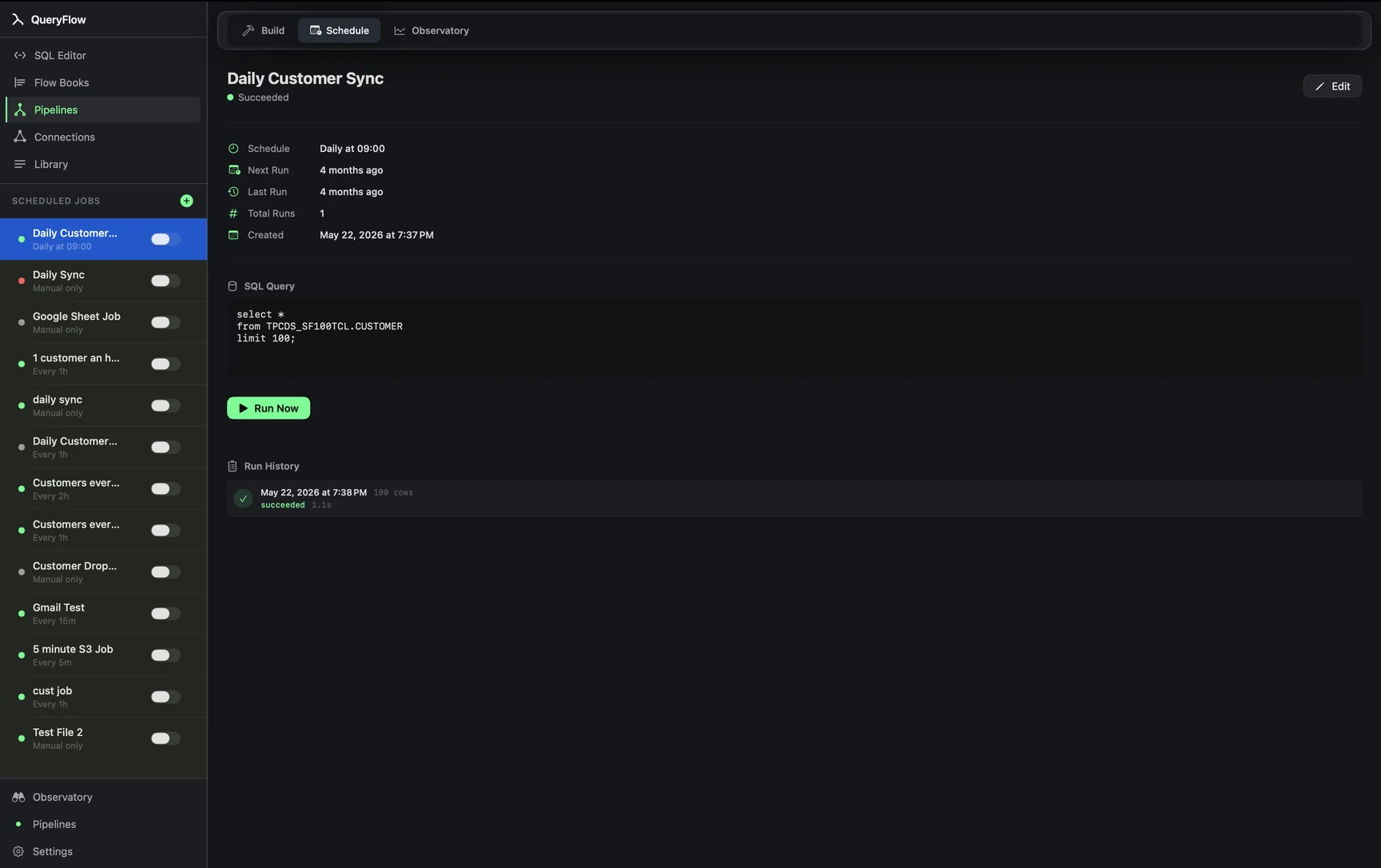Click the Run History clipboard icon
Viewport: 1381px width, 868px height.
[x=233, y=466]
